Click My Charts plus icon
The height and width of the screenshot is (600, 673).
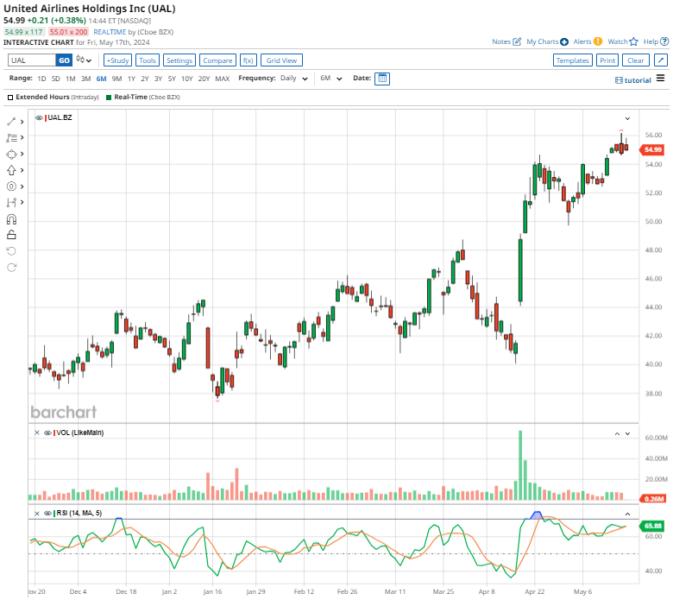coord(564,42)
